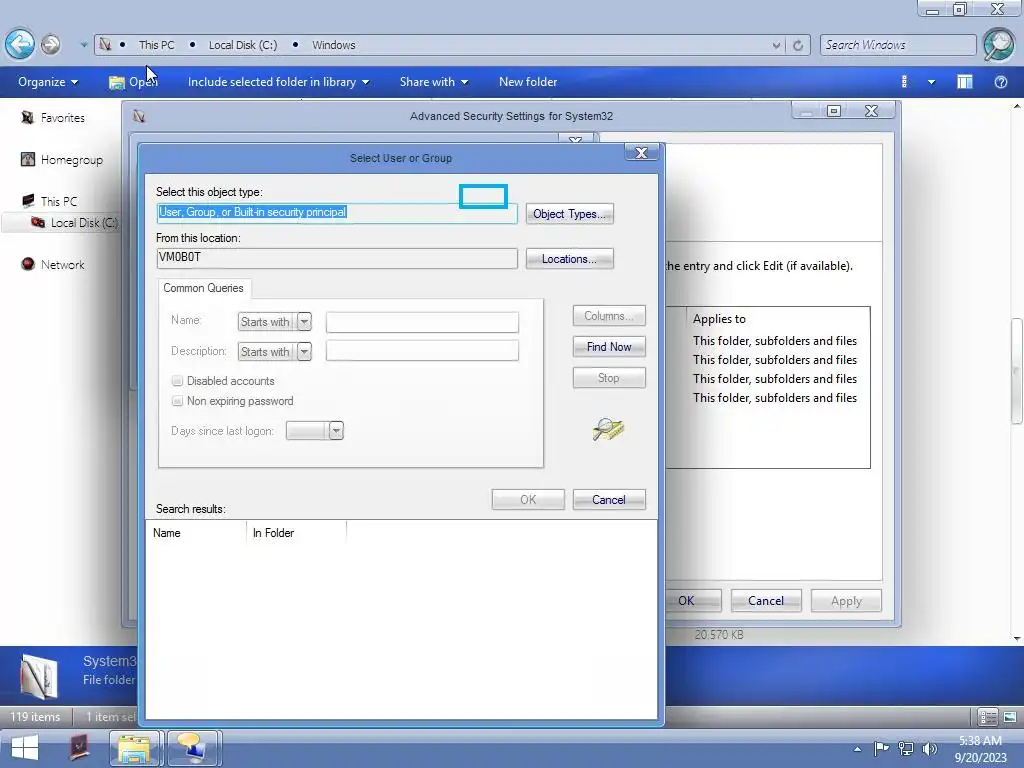Click the change view icon

[904, 82]
